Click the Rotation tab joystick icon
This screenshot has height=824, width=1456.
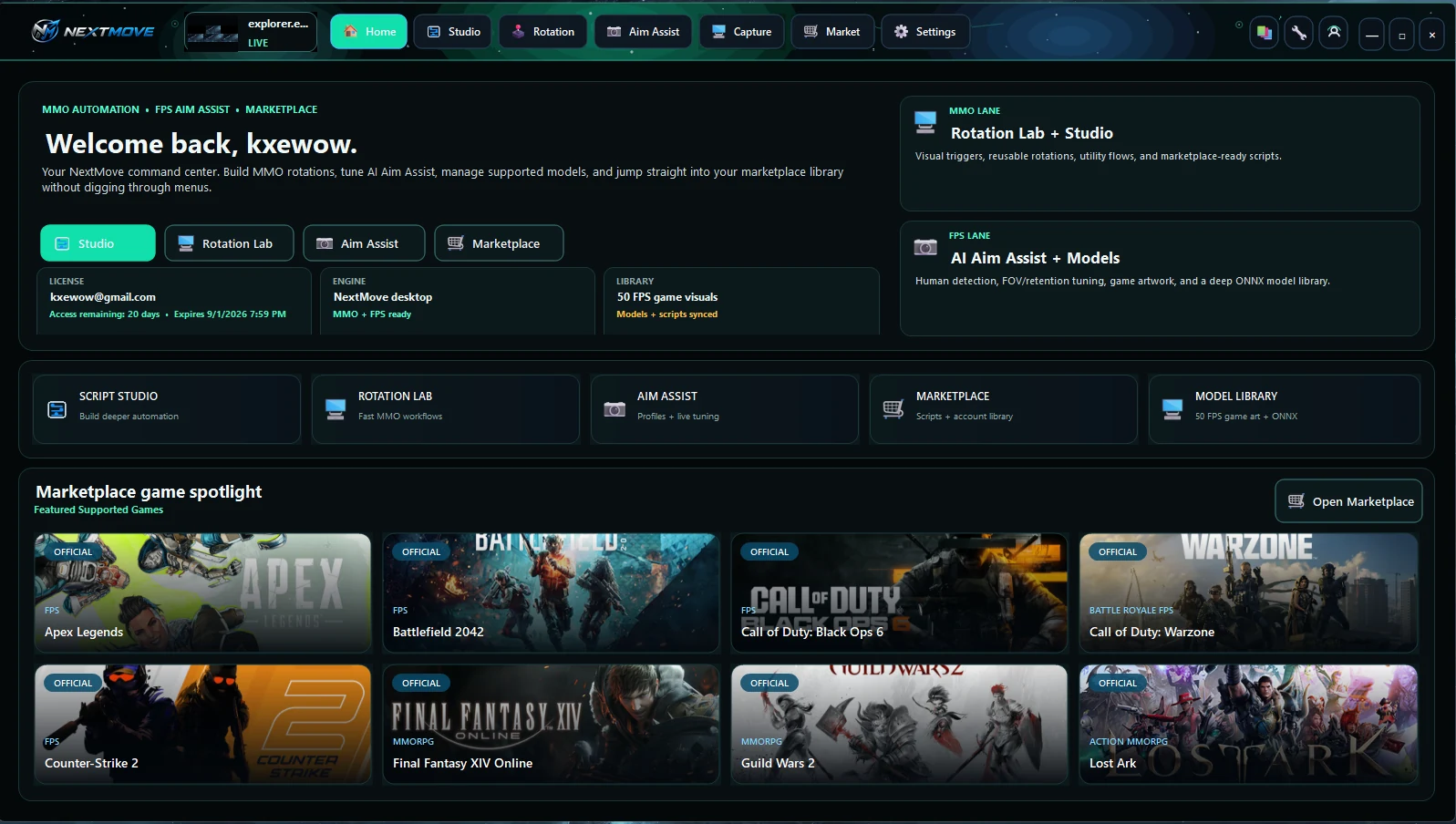tap(518, 32)
